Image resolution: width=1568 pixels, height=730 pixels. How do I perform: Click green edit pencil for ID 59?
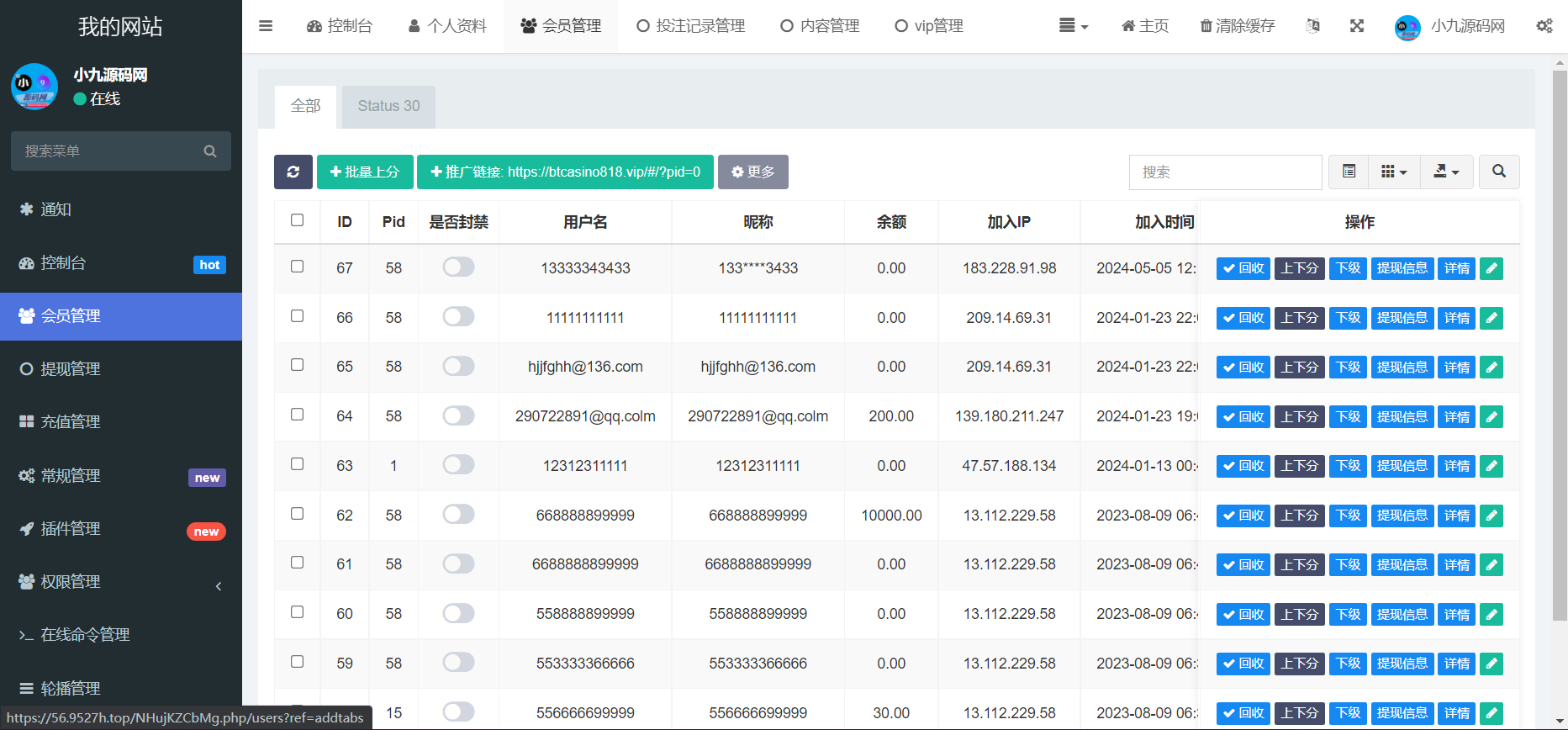click(x=1491, y=664)
